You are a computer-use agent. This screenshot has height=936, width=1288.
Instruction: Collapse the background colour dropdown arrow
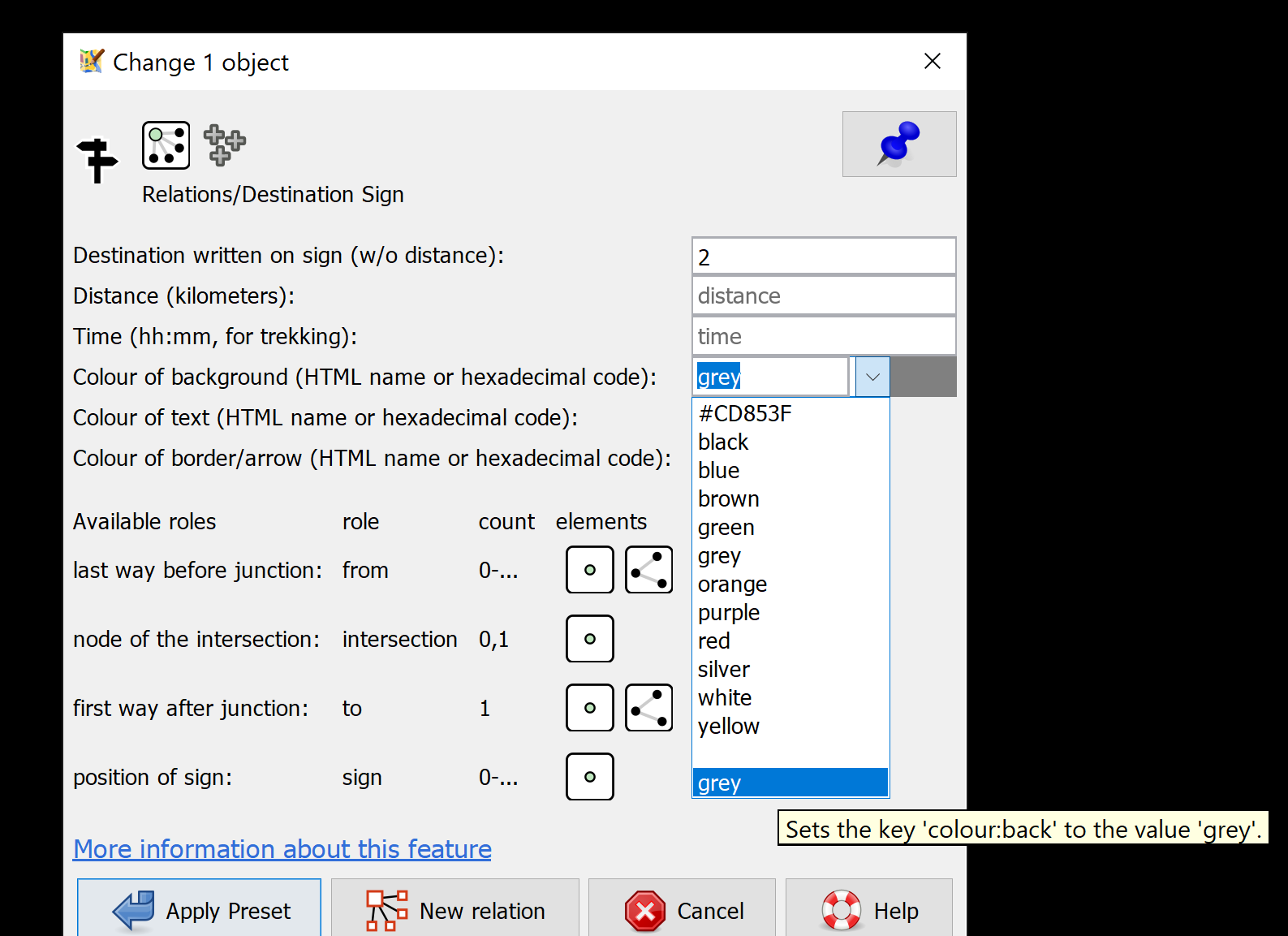pos(872,377)
